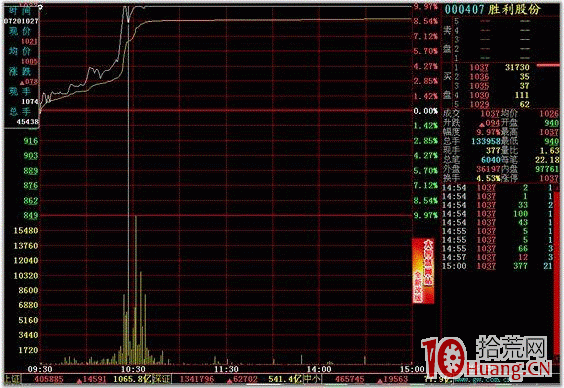The height and width of the screenshot is (388, 564).
Task: Click turnover rate 4.53%
Action: (x=488, y=178)
